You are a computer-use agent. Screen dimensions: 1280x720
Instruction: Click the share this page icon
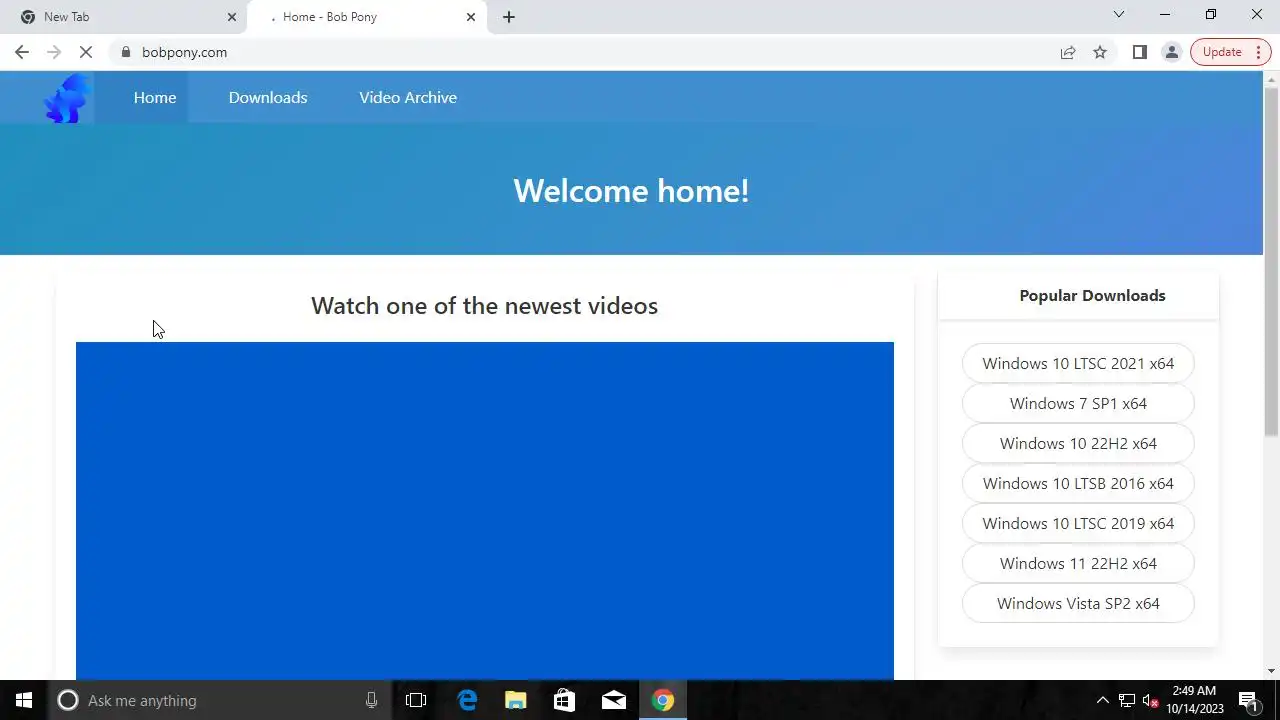click(1068, 52)
